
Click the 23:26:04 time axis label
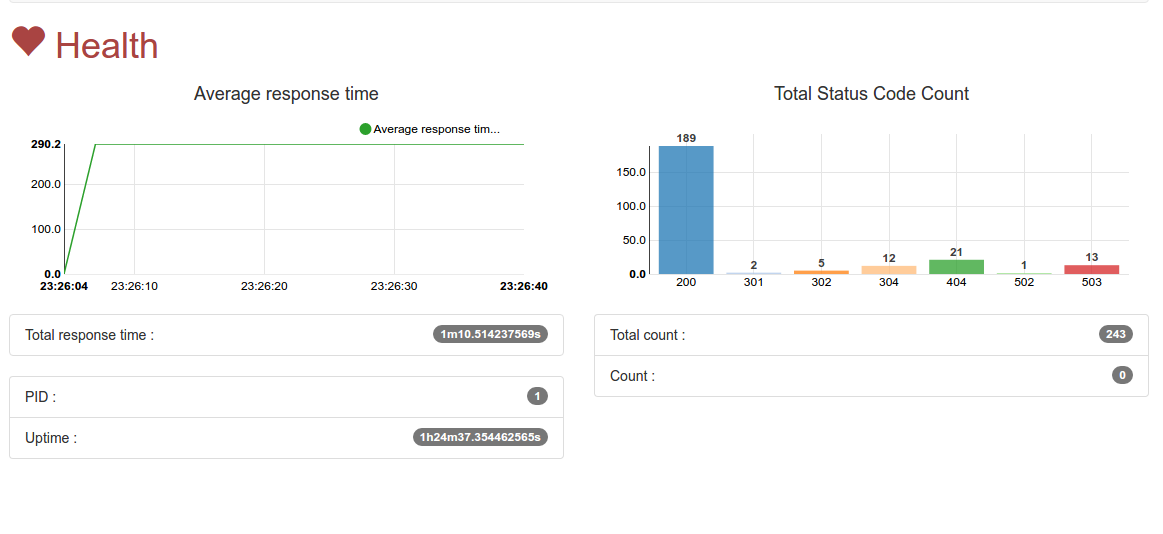click(64, 286)
